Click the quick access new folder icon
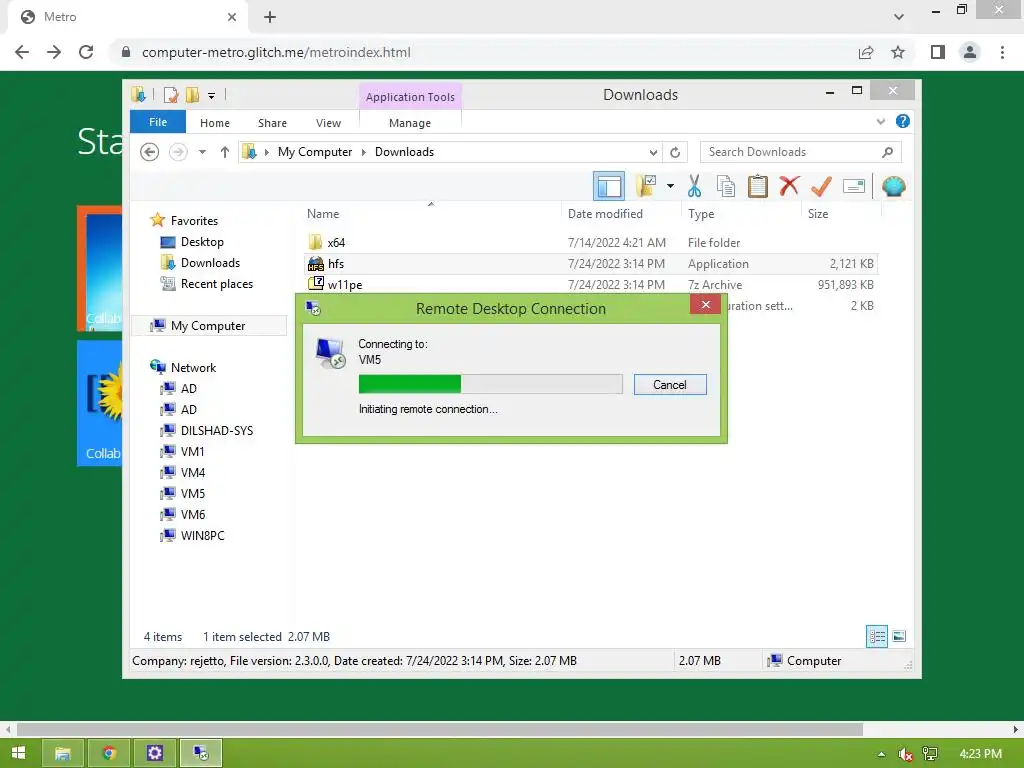 point(192,95)
